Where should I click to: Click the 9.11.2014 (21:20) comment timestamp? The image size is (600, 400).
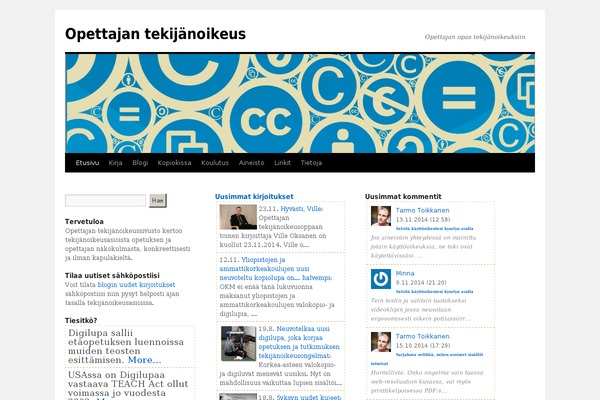pos(421,282)
